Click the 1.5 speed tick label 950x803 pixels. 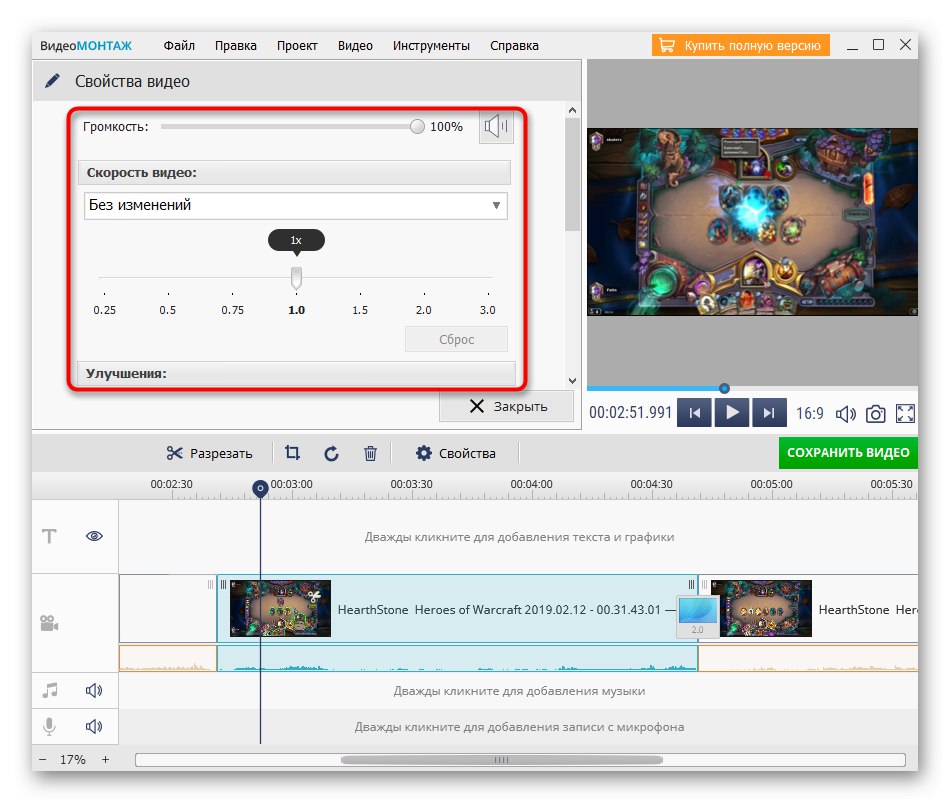(360, 310)
